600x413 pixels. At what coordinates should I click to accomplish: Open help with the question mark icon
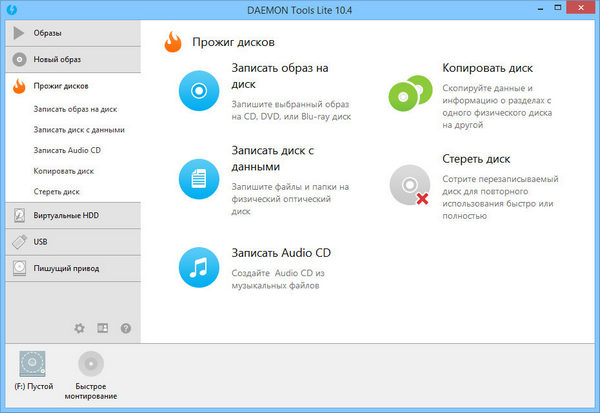[x=126, y=328]
